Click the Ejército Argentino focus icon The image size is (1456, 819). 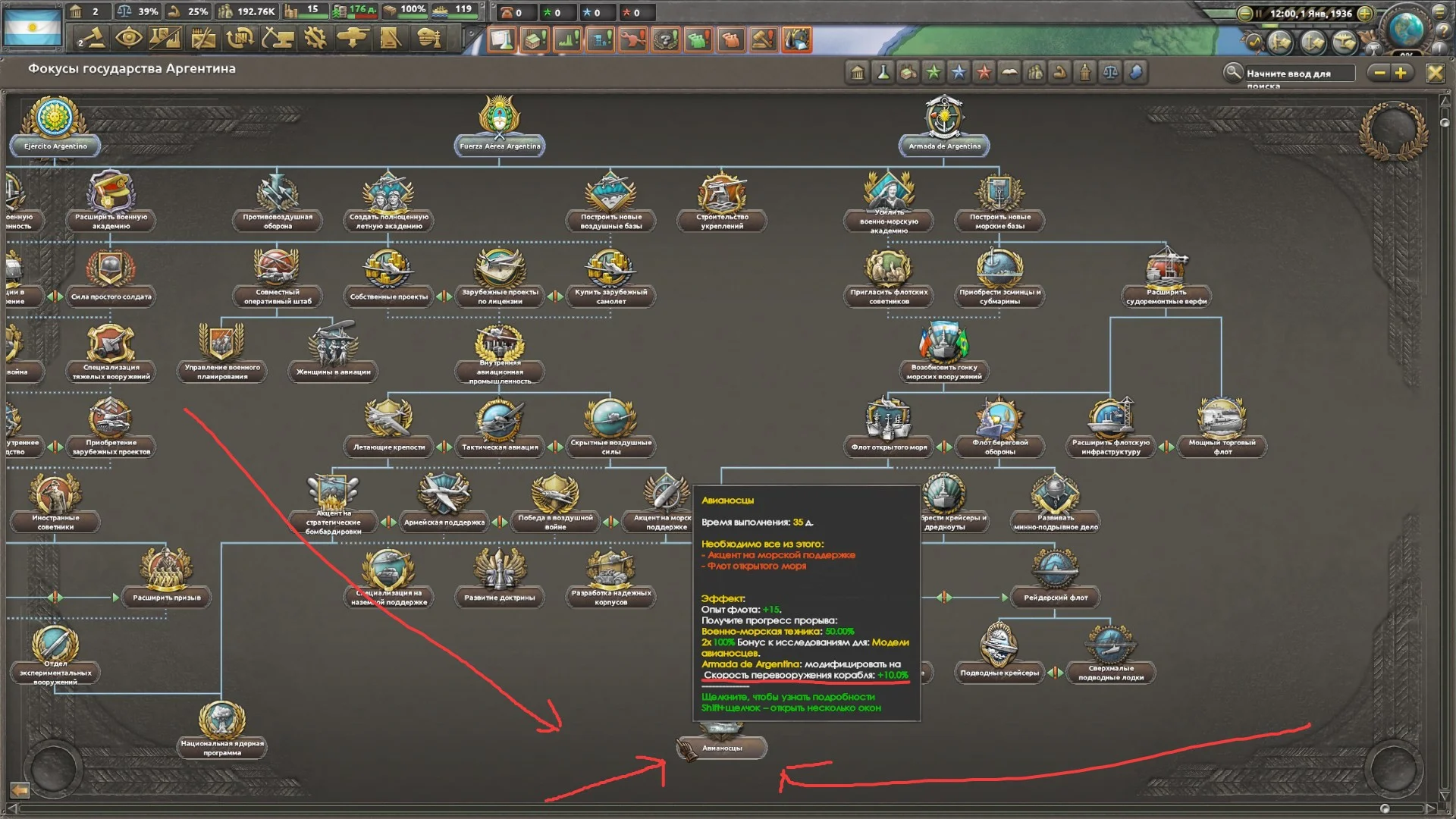(55, 118)
